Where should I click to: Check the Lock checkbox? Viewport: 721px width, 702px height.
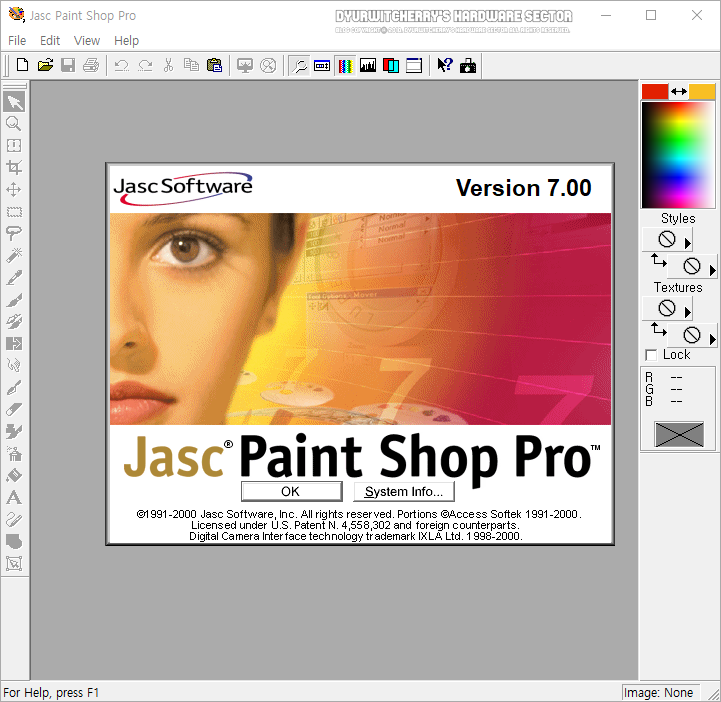click(x=651, y=355)
